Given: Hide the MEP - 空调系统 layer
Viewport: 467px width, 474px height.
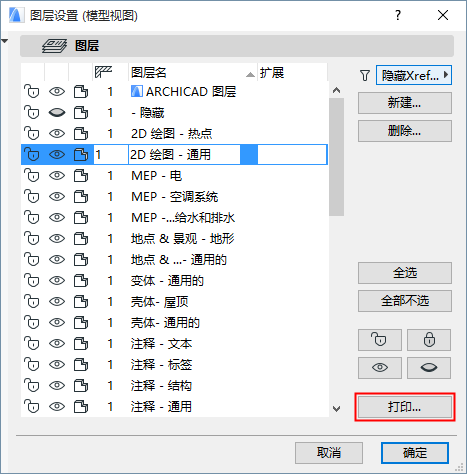Looking at the screenshot, I should 57,197.
